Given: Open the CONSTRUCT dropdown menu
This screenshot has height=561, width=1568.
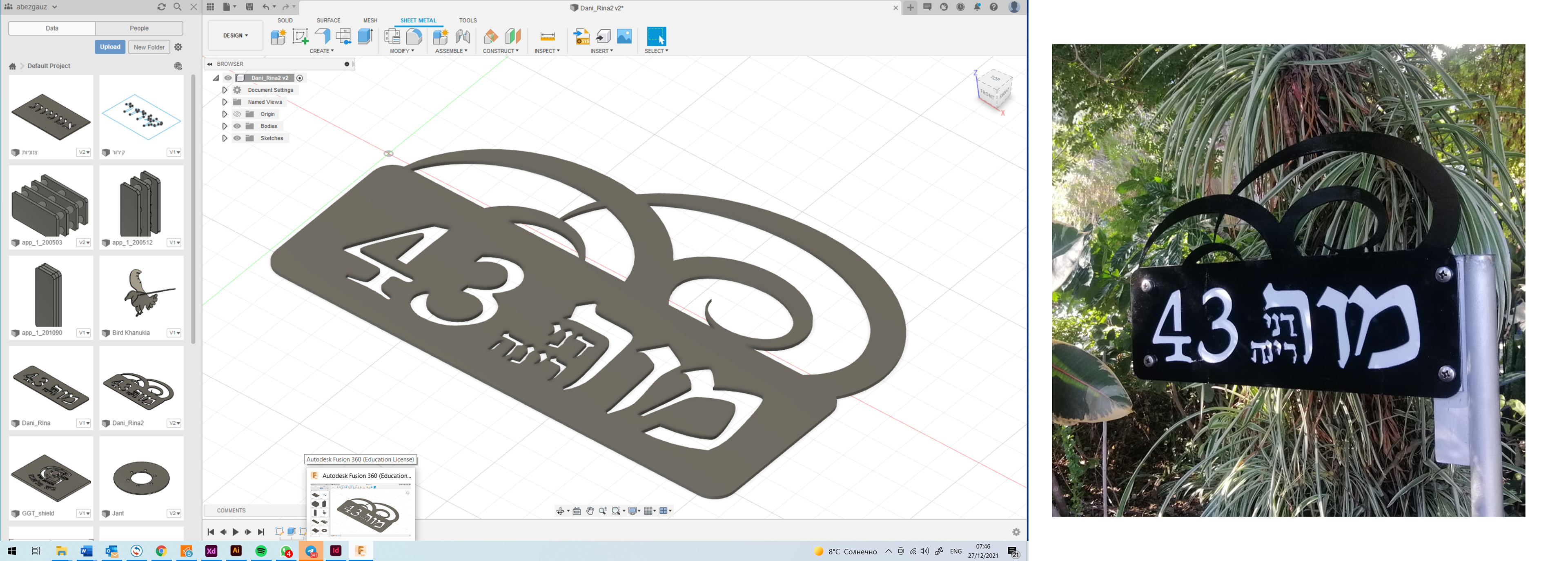Looking at the screenshot, I should point(500,51).
